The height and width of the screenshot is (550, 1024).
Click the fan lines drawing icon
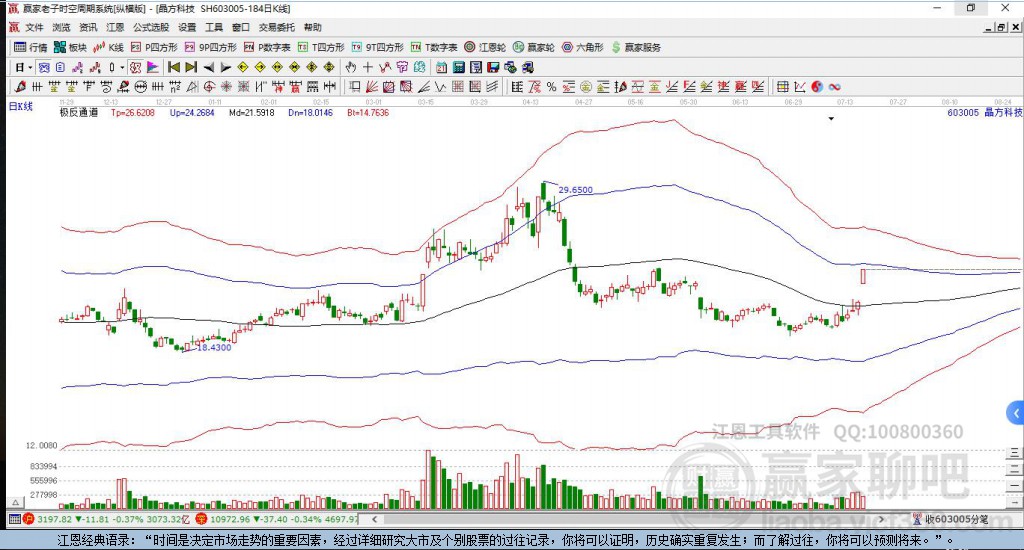(x=372, y=86)
